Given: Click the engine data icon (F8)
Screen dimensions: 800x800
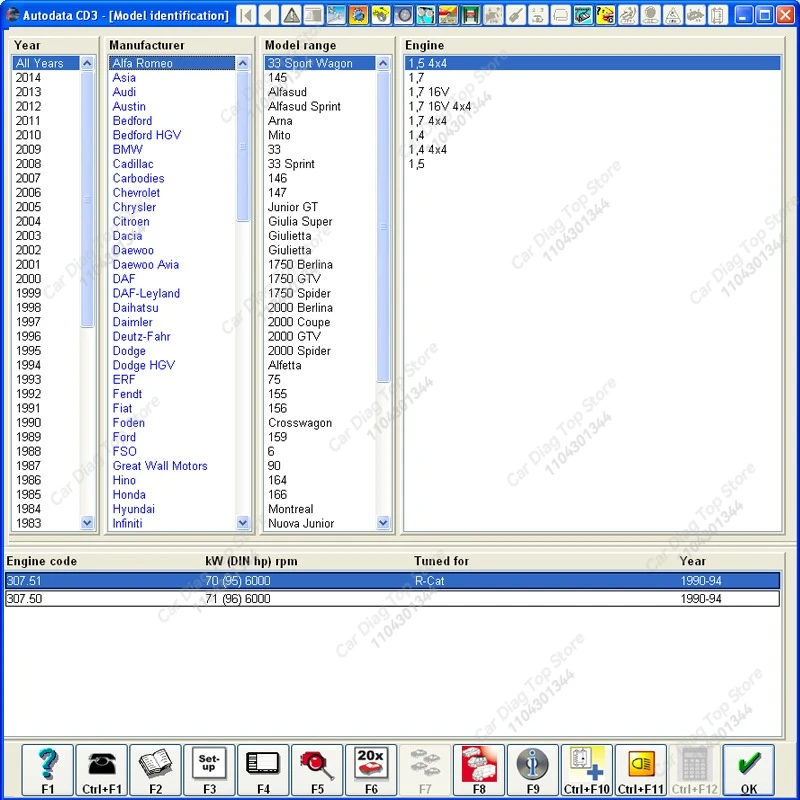Looking at the screenshot, I should [x=478, y=765].
